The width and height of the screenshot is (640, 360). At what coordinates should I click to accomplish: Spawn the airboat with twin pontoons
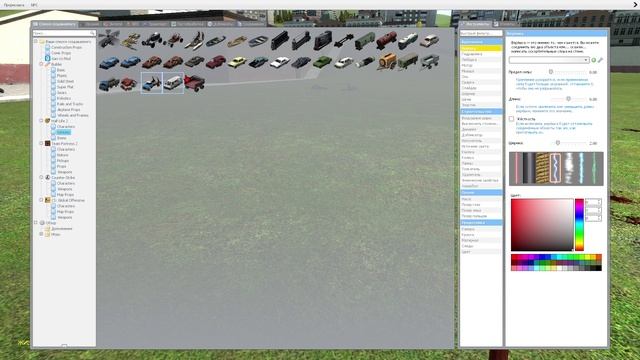(x=194, y=41)
